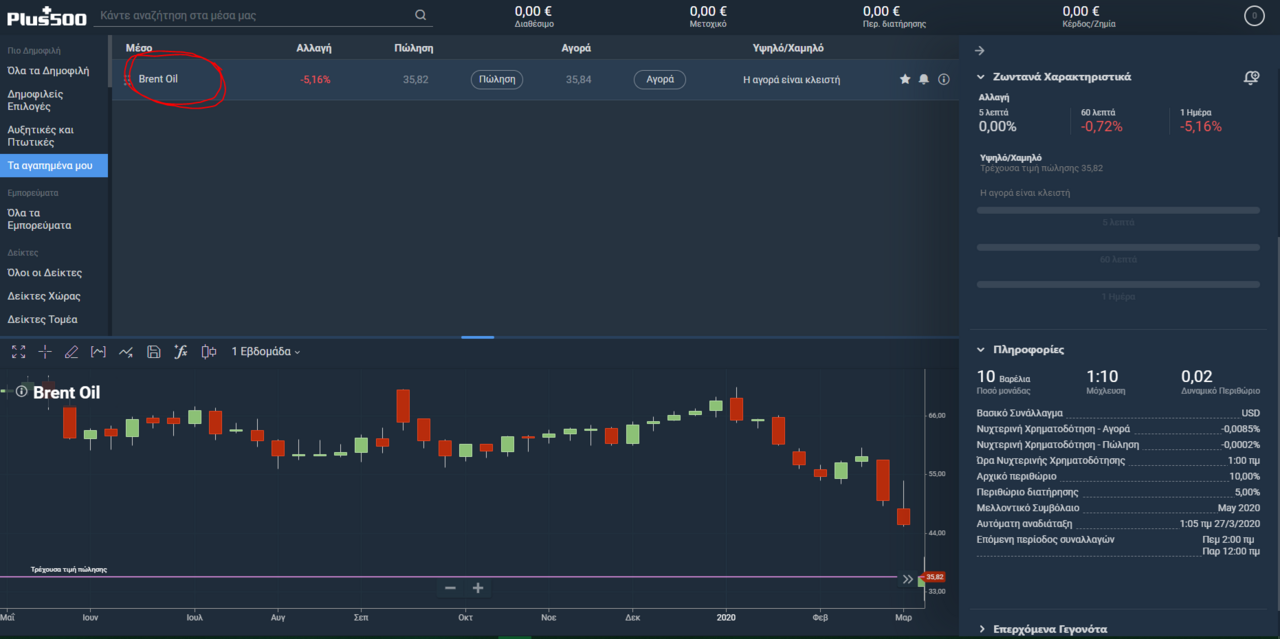
Task: Click the Περ. διατήρησης value
Action: pos(881,11)
